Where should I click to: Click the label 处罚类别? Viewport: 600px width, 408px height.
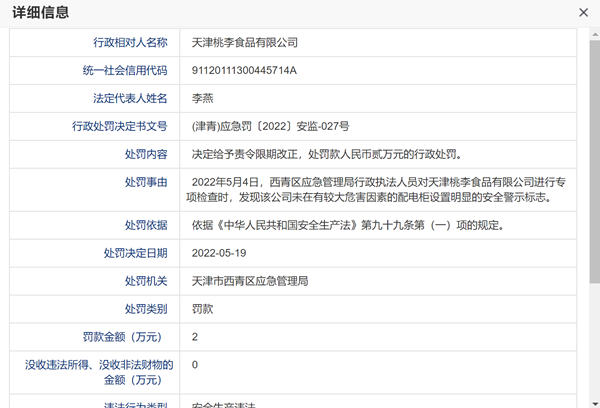click(146, 309)
